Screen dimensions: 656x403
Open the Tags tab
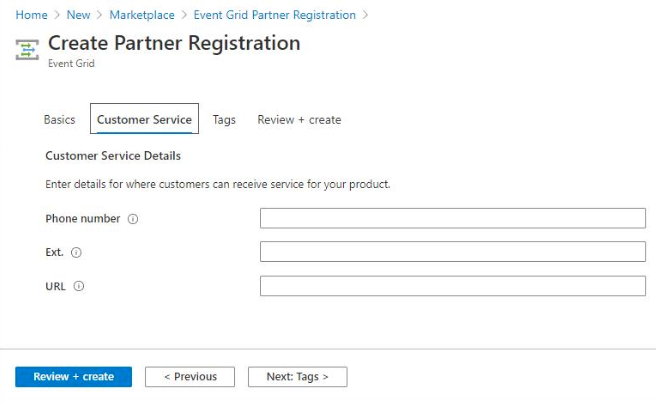(224, 120)
